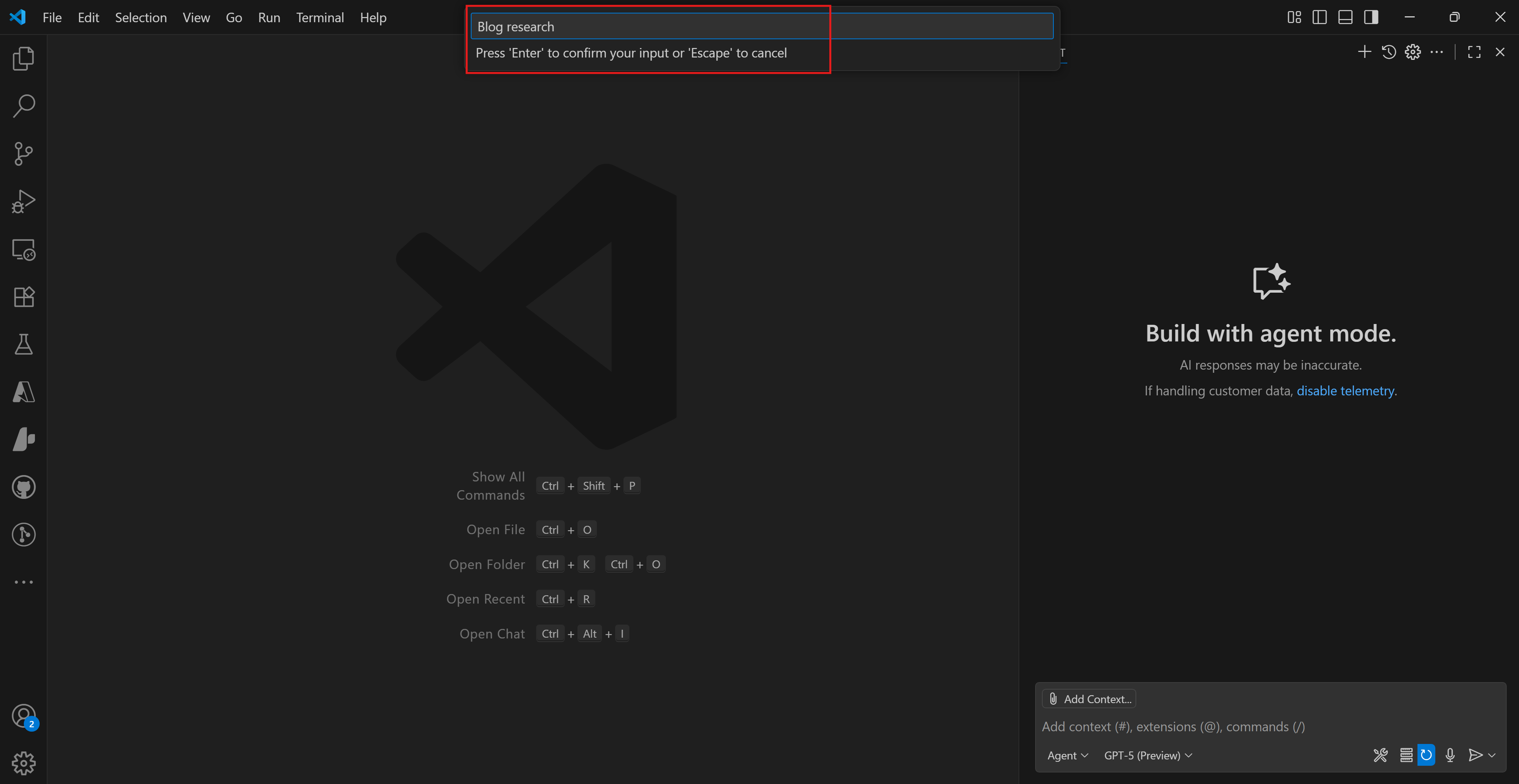
Task: Close the VS Code window
Action: (1500, 17)
